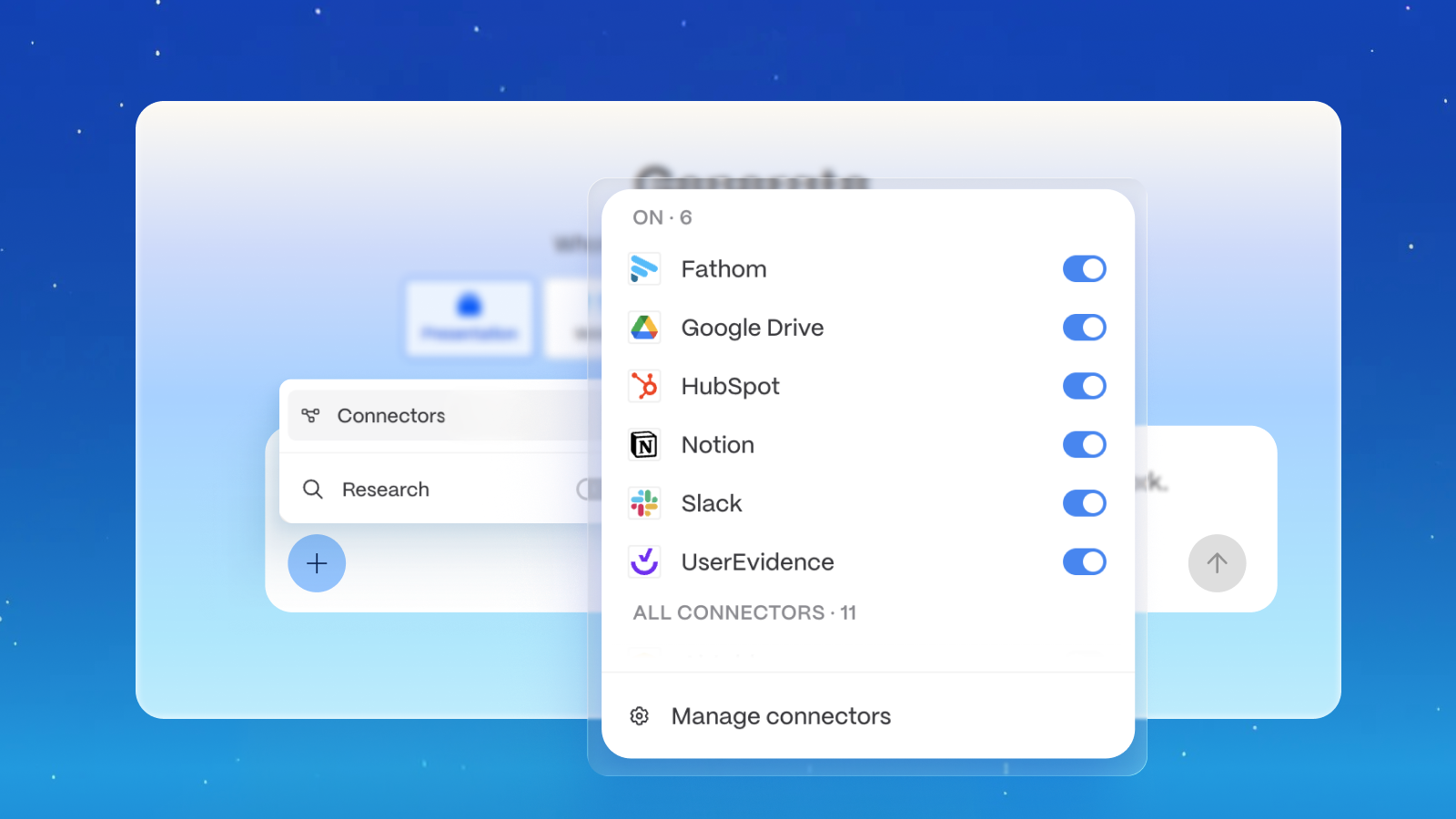Switch off the HubSpot toggle
This screenshot has height=819, width=1456.
tap(1085, 386)
